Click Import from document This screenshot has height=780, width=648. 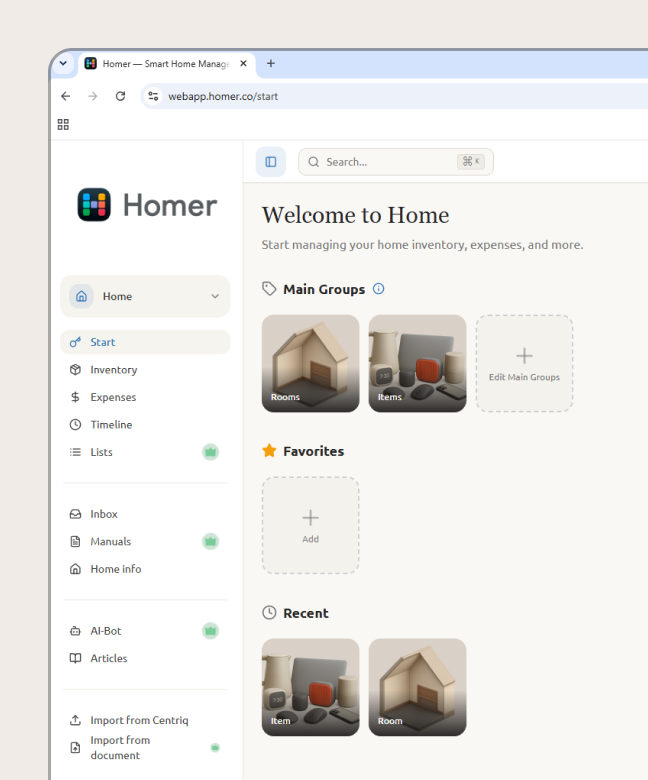point(145,748)
